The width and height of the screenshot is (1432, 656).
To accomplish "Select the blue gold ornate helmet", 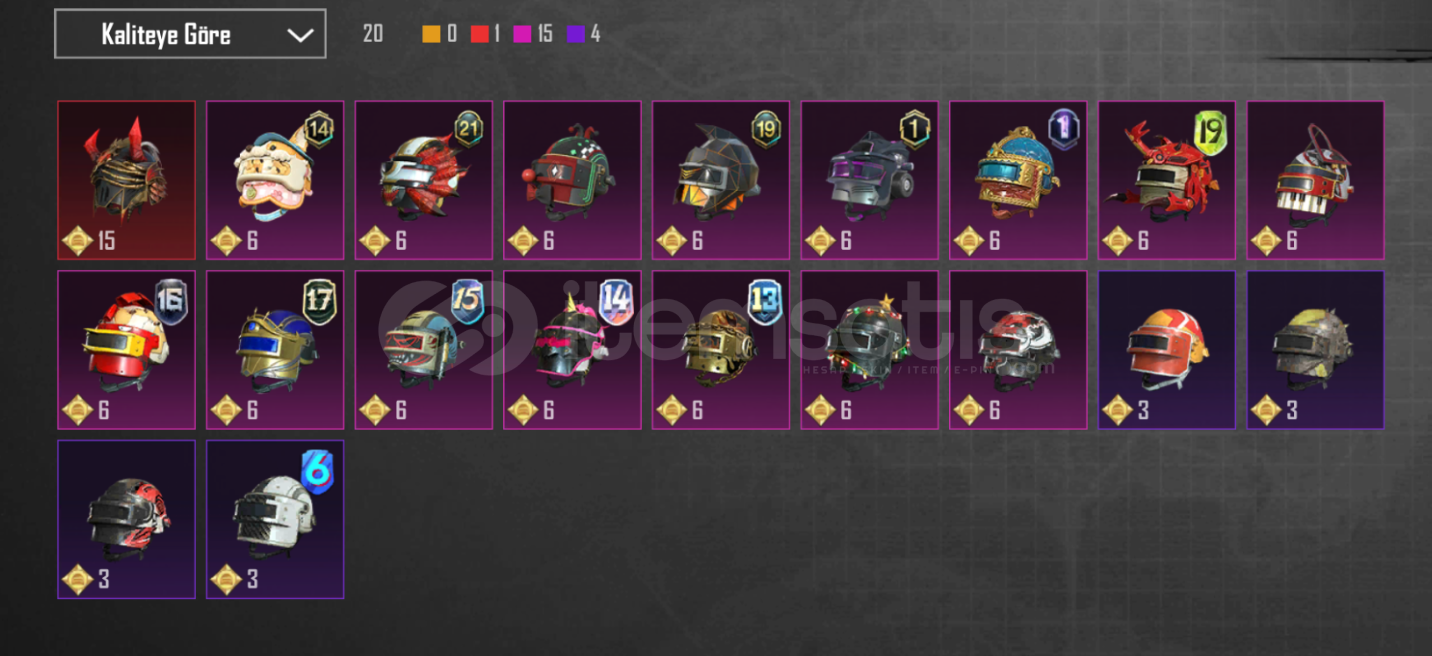I will pyautogui.click(x=1018, y=180).
